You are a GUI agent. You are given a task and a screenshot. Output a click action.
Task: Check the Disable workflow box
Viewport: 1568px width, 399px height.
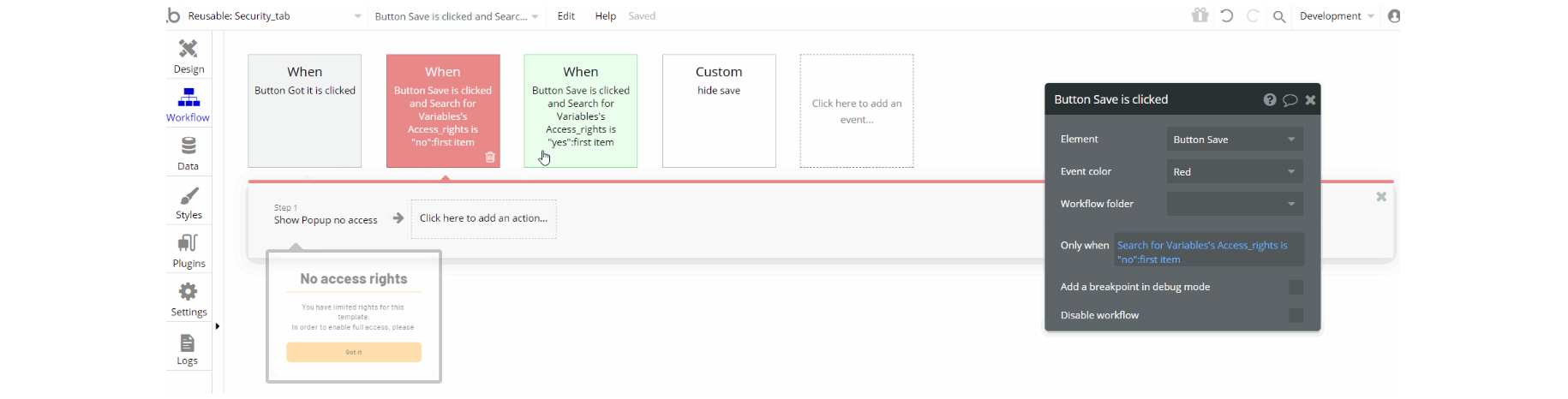(x=1296, y=315)
